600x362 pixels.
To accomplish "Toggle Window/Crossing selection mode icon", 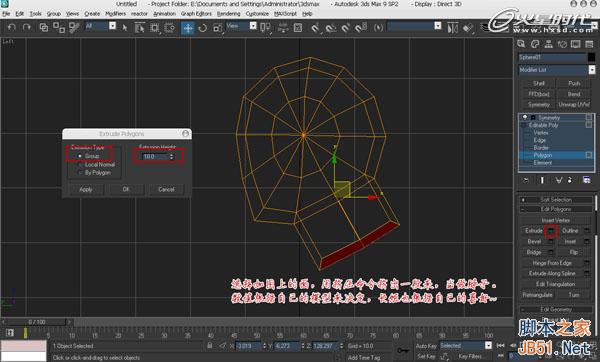I will (170, 28).
